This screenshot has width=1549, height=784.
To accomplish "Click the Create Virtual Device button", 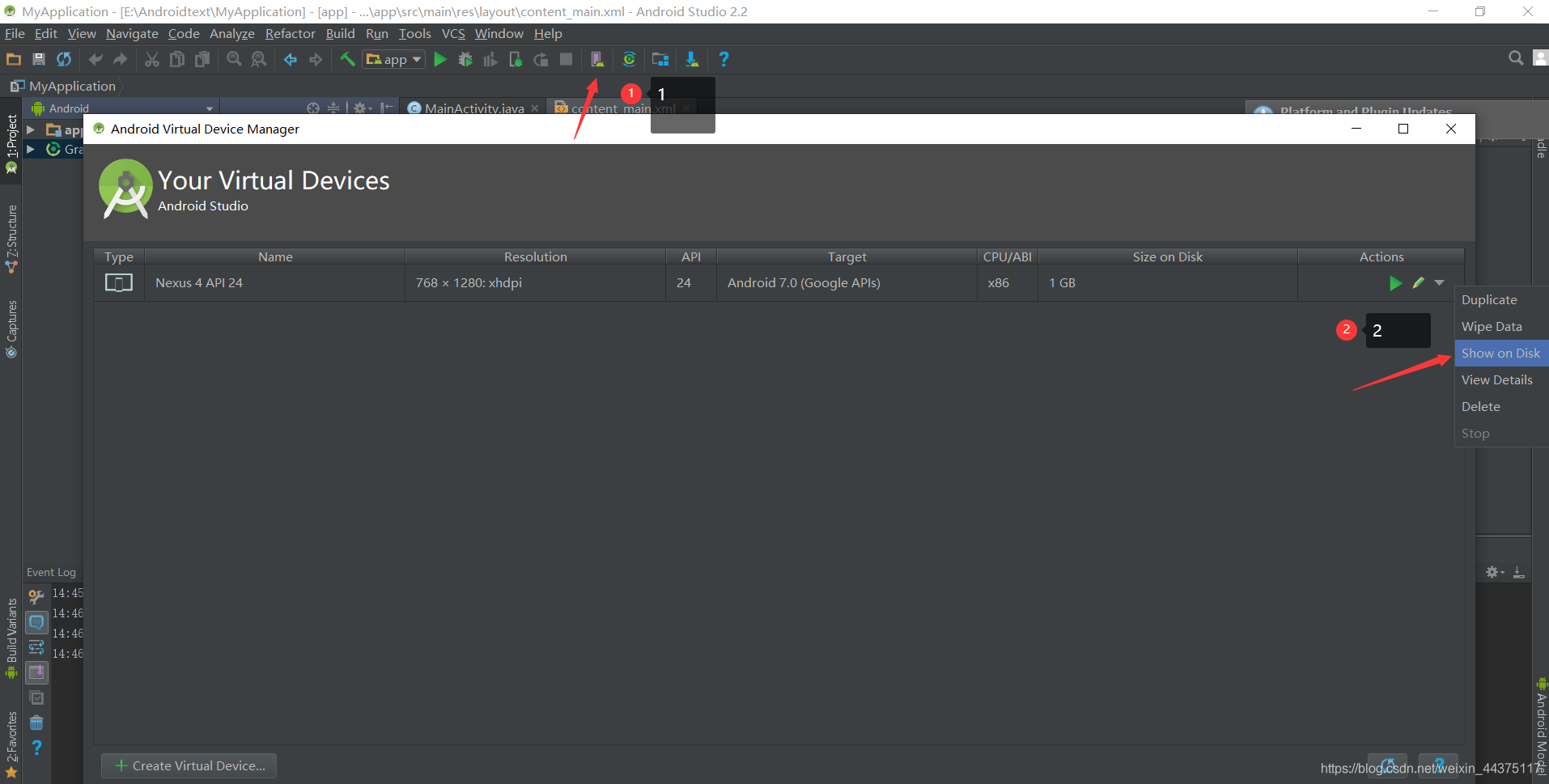I will [x=189, y=765].
